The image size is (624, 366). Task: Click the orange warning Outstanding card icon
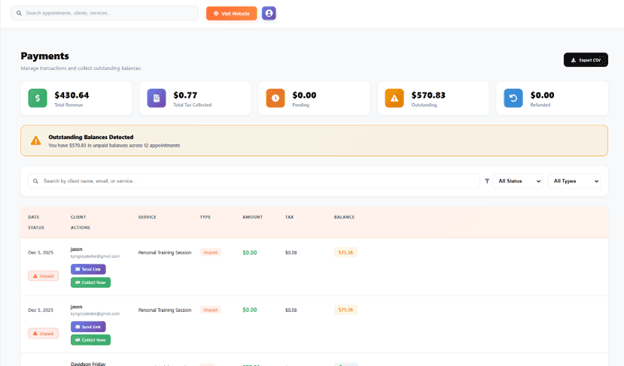394,98
